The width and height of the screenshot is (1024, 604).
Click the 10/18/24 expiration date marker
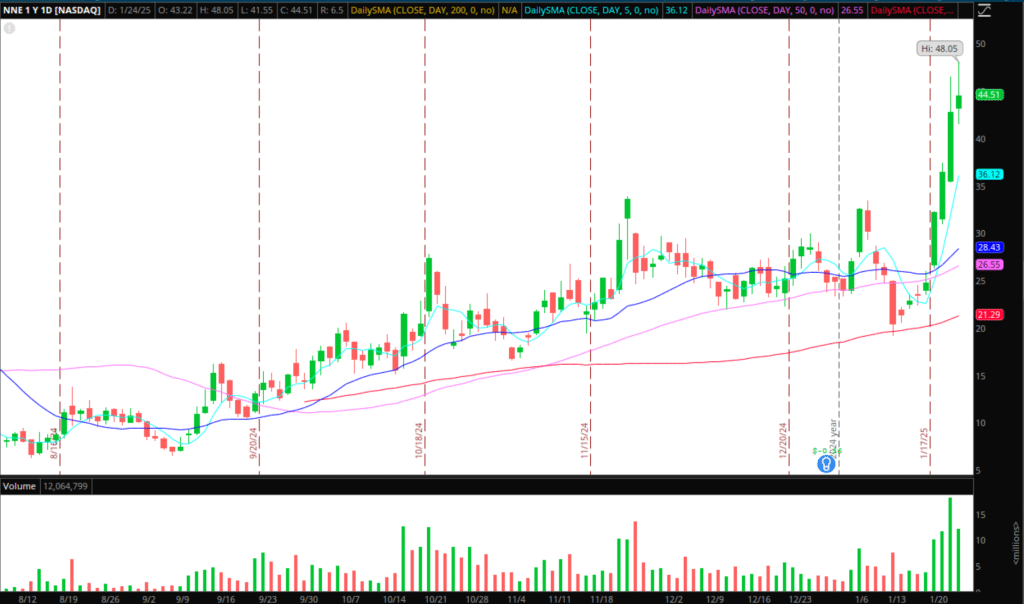tap(419, 440)
